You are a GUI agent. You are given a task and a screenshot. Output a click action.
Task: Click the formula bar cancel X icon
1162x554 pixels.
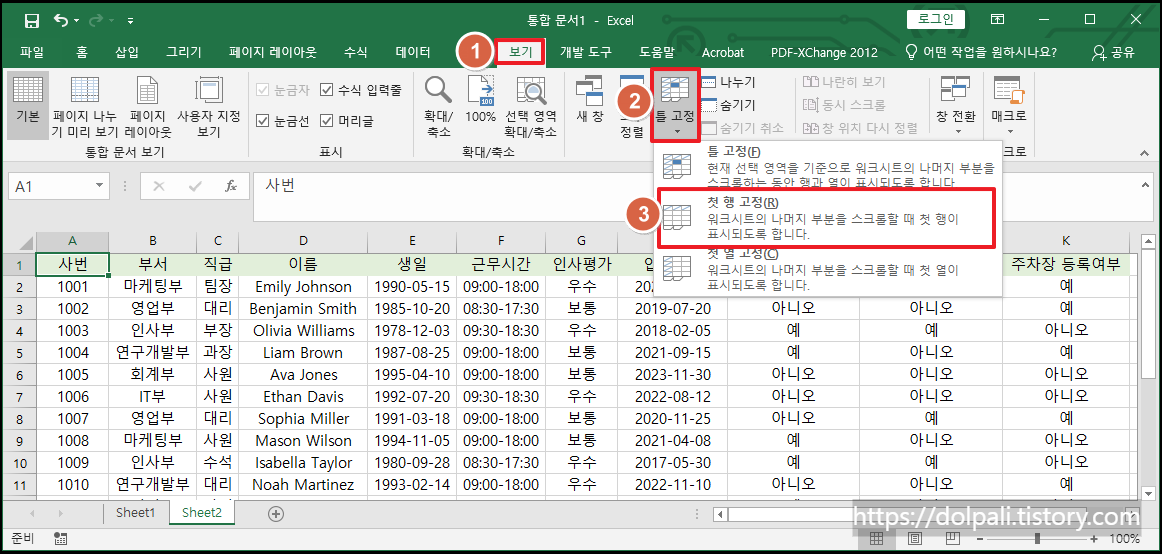tap(159, 186)
